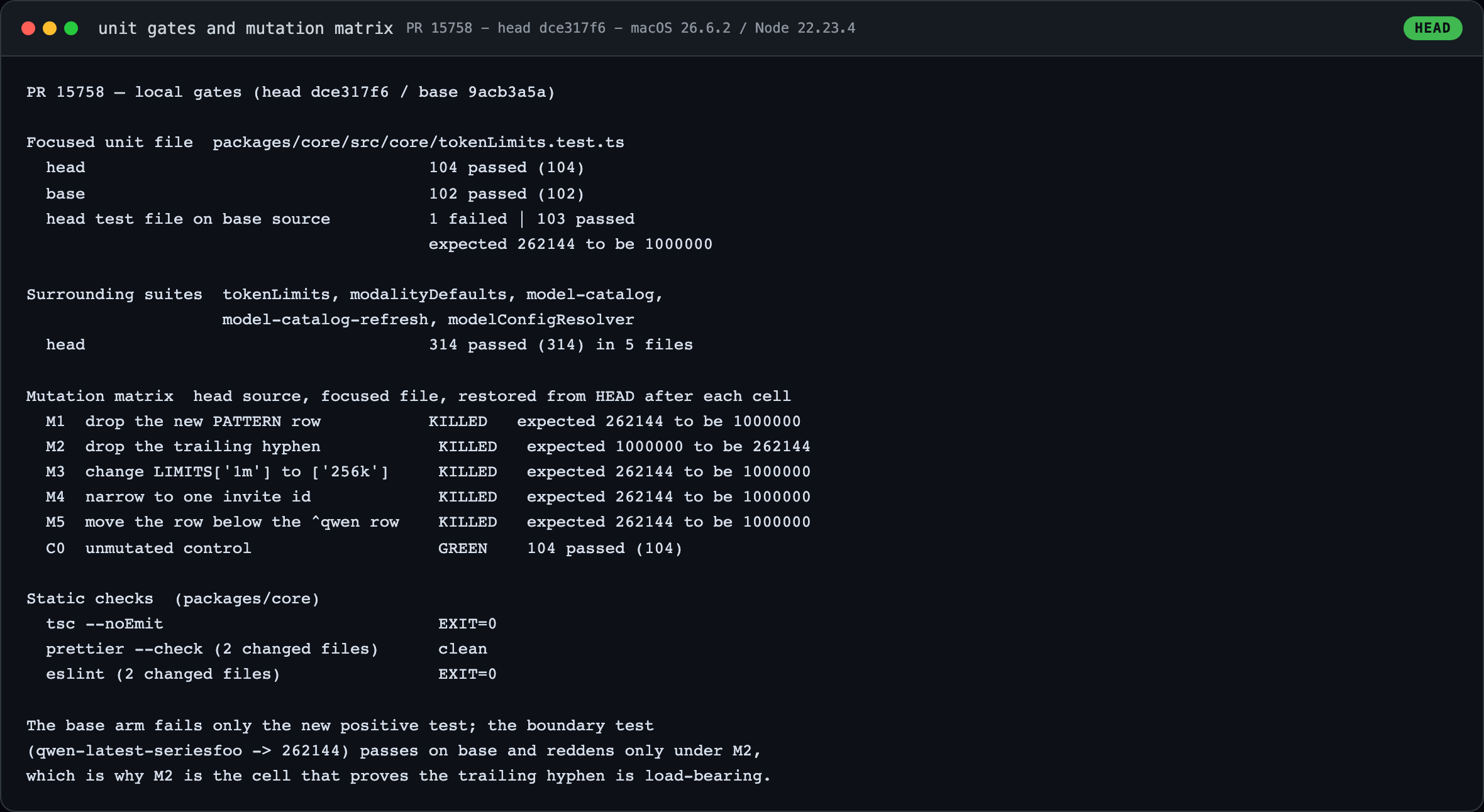Click the EXIT=0 result for tsc

click(467, 623)
